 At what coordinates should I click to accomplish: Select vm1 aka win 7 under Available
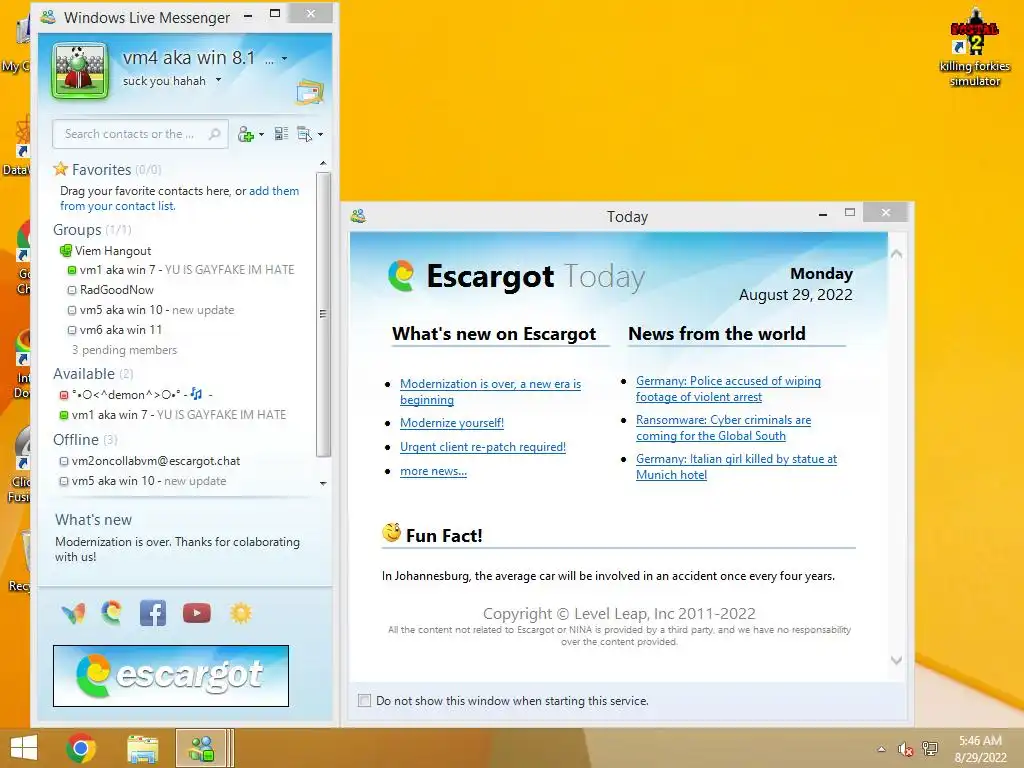click(173, 415)
